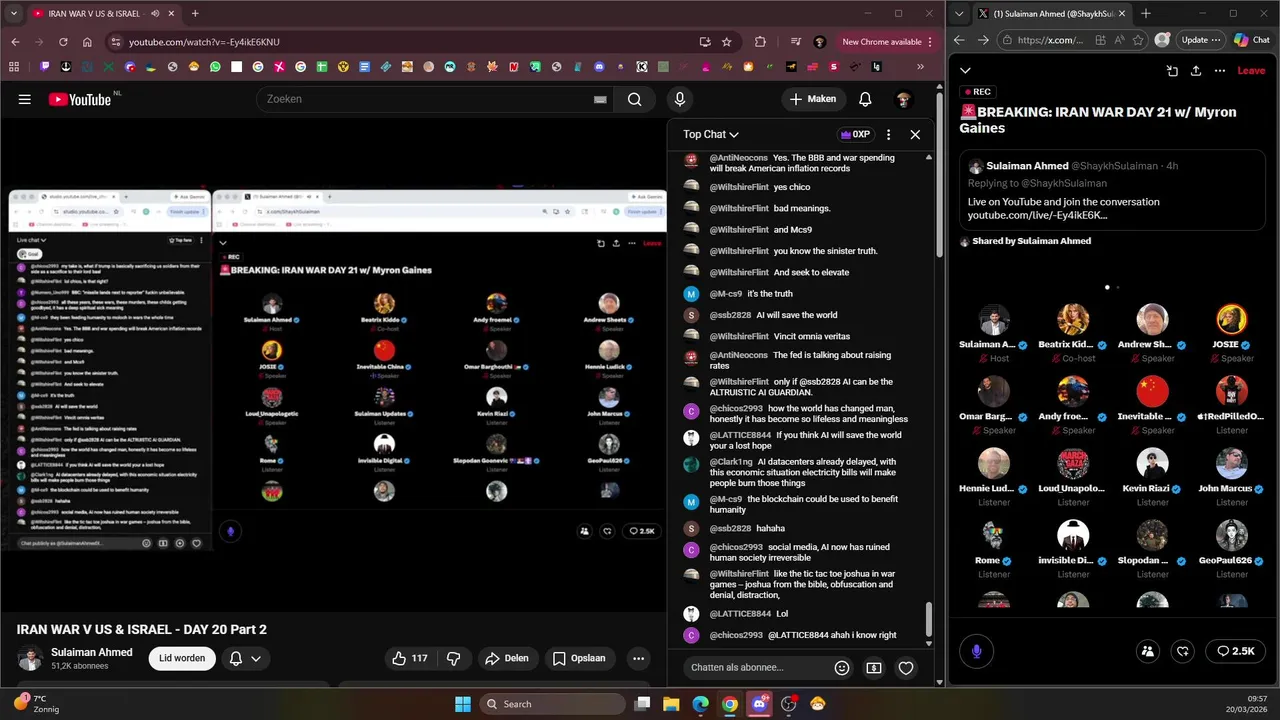Open the 2.5K comments in X Space
Image resolution: width=1280 pixels, height=720 pixels.
(x=1235, y=651)
